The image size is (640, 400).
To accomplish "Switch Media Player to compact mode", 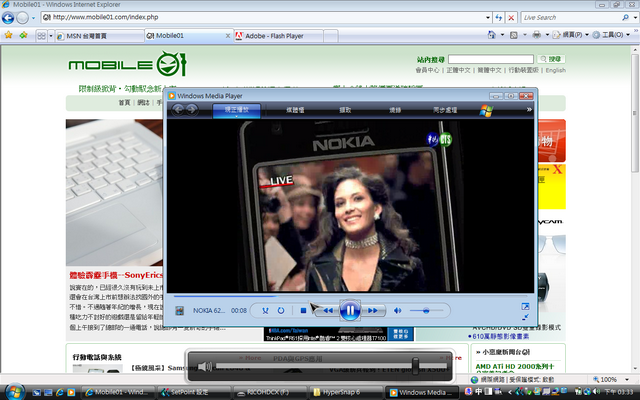I will point(525,317).
